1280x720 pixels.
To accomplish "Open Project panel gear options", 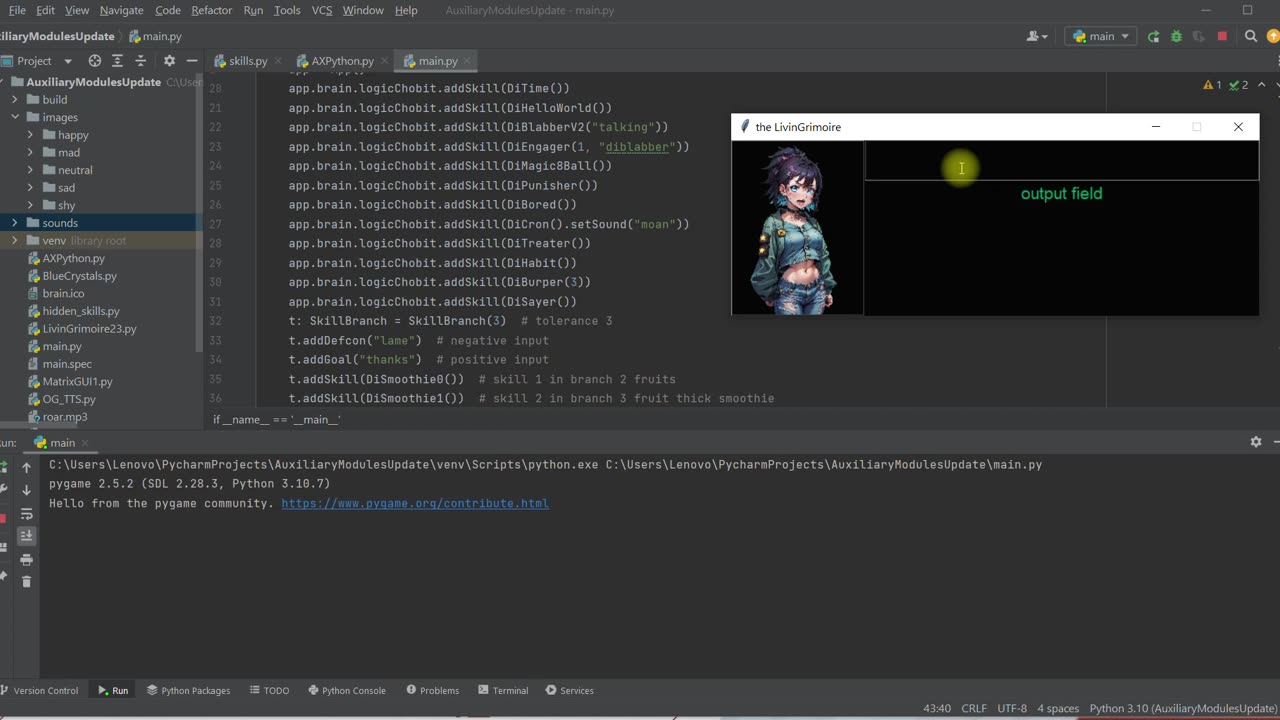I will [169, 61].
